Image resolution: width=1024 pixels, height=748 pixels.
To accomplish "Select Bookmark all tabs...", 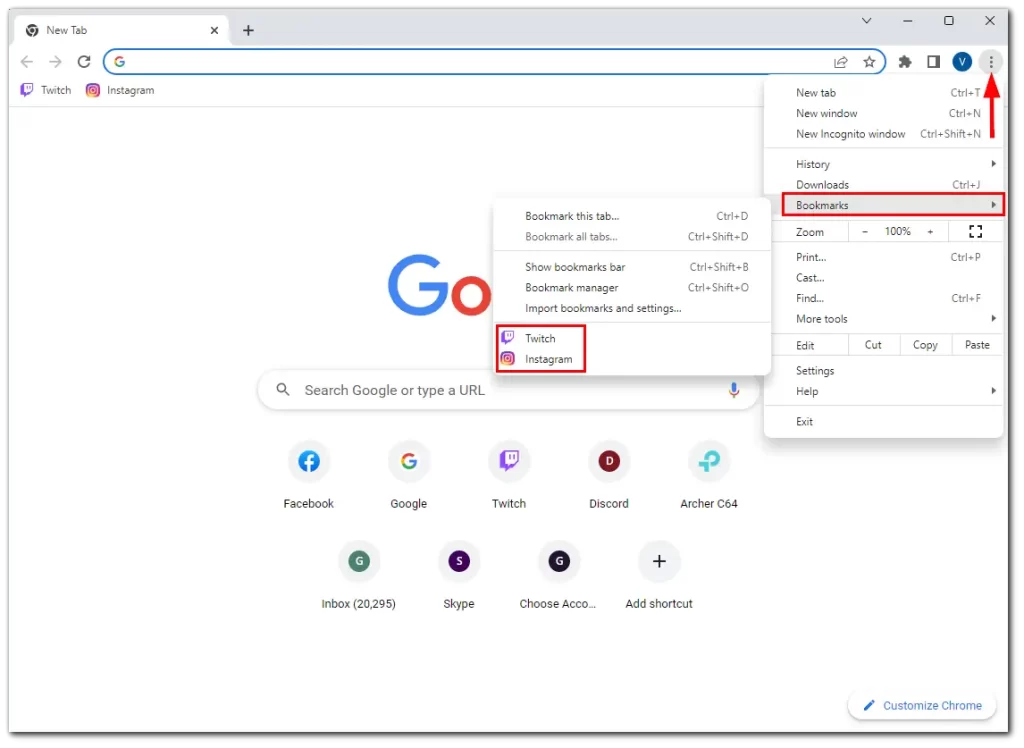I will coord(632,236).
